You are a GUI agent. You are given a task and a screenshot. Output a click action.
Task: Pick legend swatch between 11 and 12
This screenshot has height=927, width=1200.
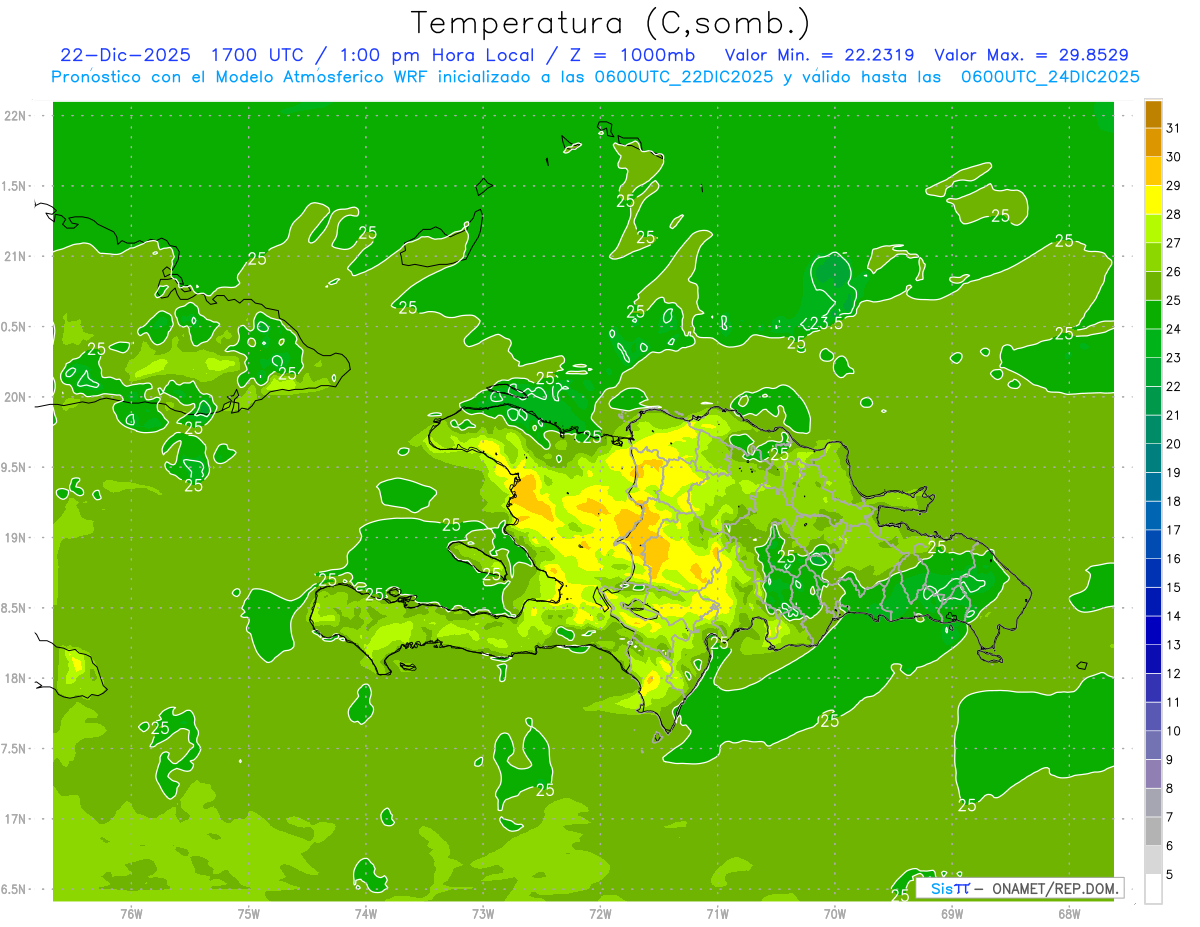(1153, 688)
